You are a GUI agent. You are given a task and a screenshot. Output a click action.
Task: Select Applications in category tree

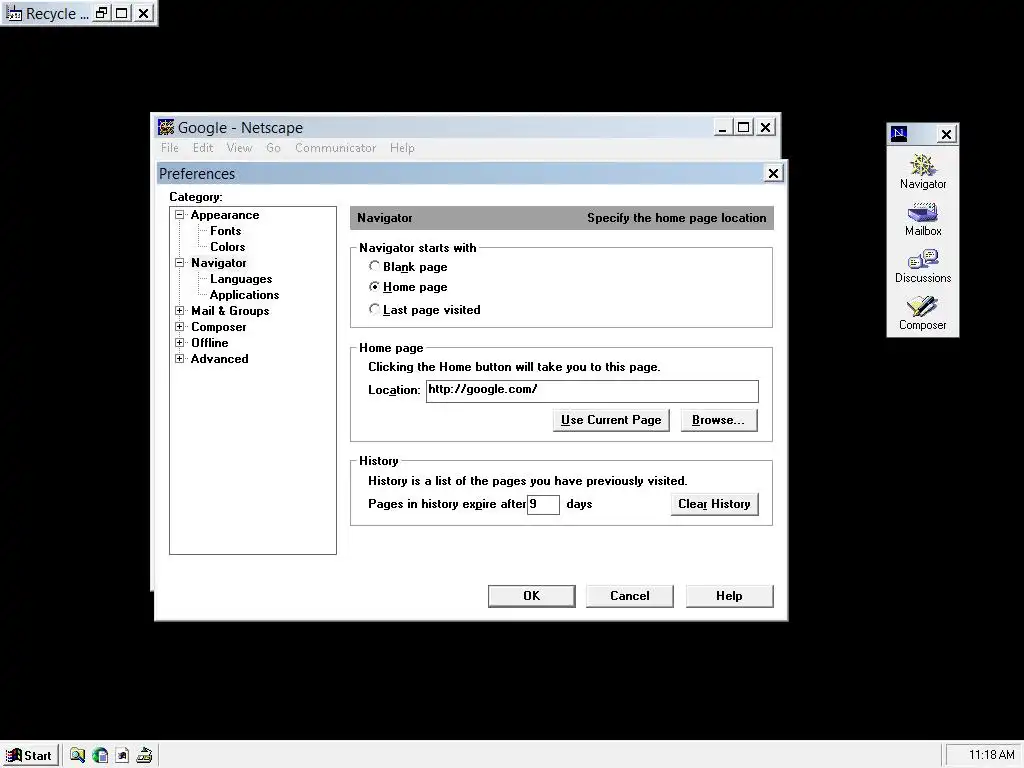(x=244, y=295)
